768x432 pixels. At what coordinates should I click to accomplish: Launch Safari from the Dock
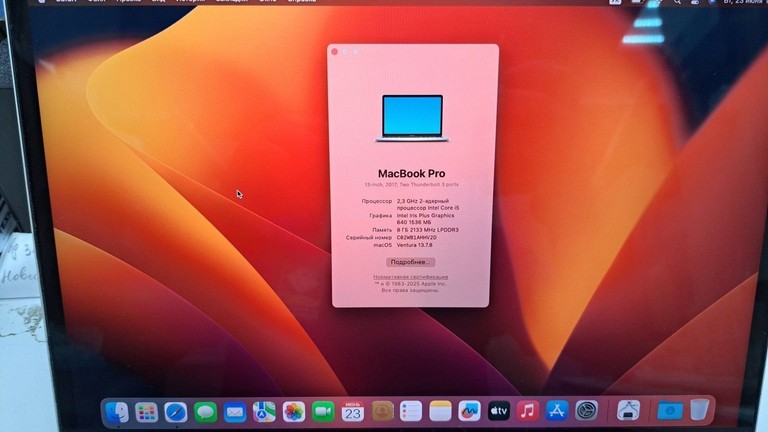pyautogui.click(x=176, y=412)
